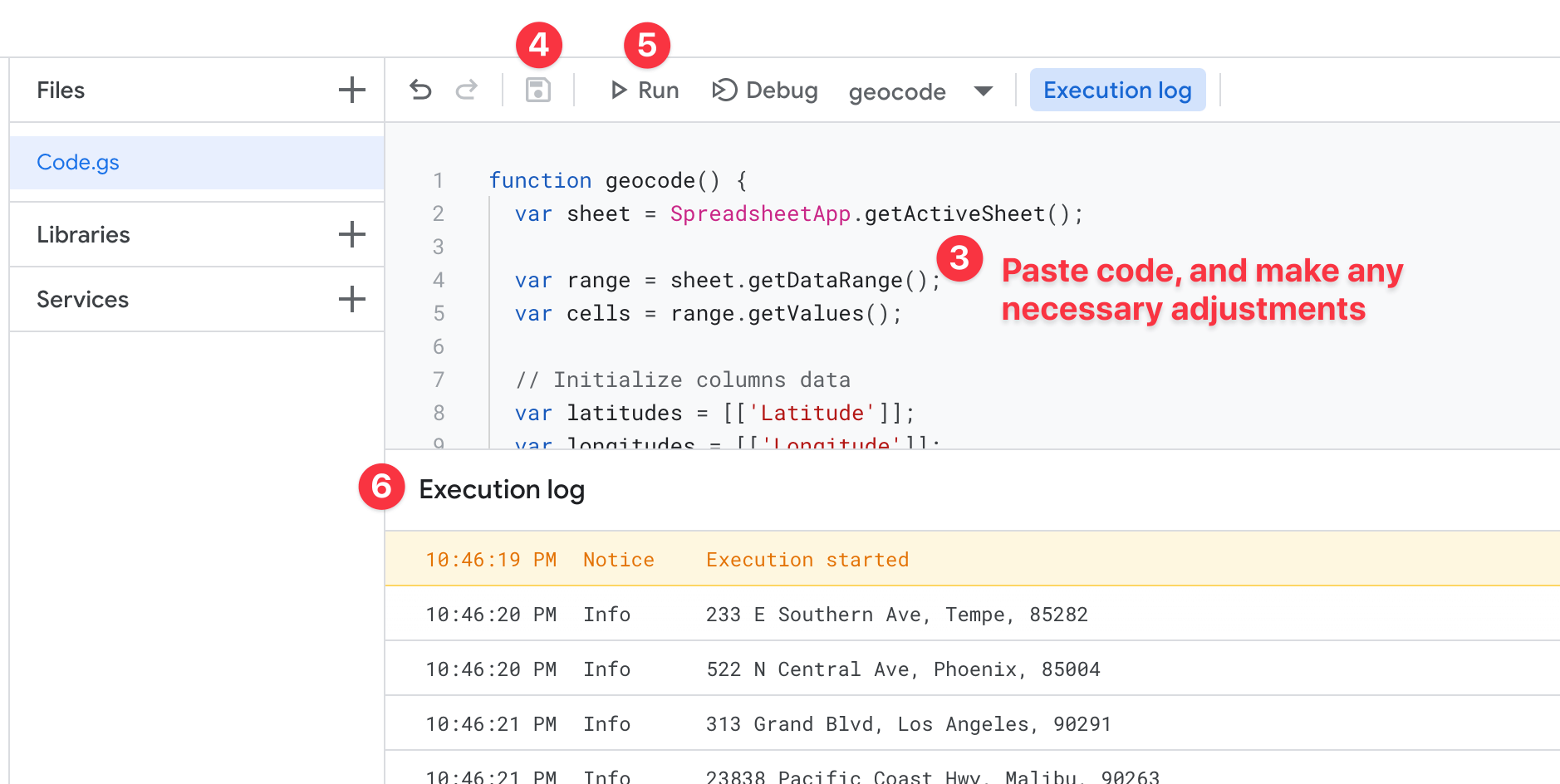Select the 313 Grand Blvd log entry

tap(973, 723)
